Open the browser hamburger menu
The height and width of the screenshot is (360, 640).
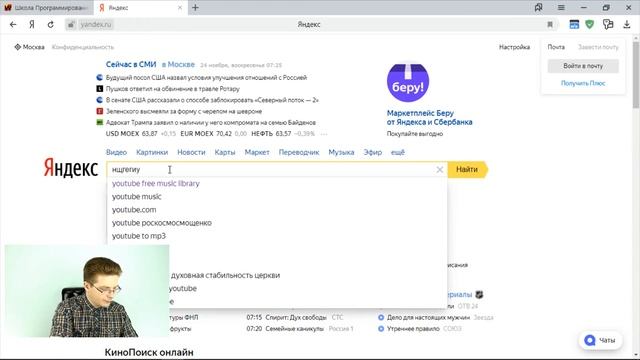point(561,7)
